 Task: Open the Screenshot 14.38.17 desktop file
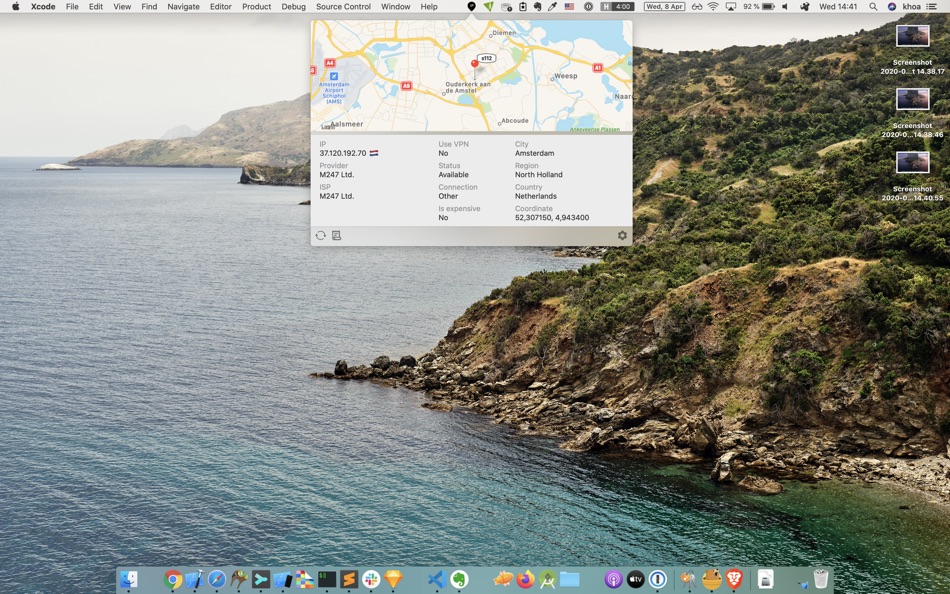(x=912, y=50)
